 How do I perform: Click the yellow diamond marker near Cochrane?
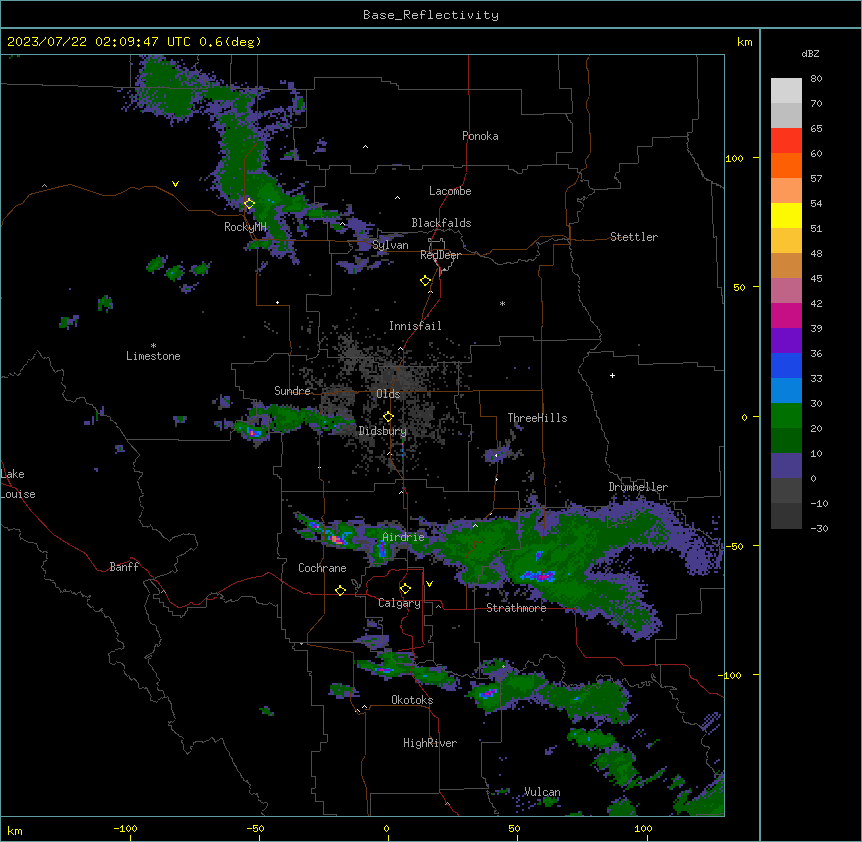pyautogui.click(x=340, y=591)
